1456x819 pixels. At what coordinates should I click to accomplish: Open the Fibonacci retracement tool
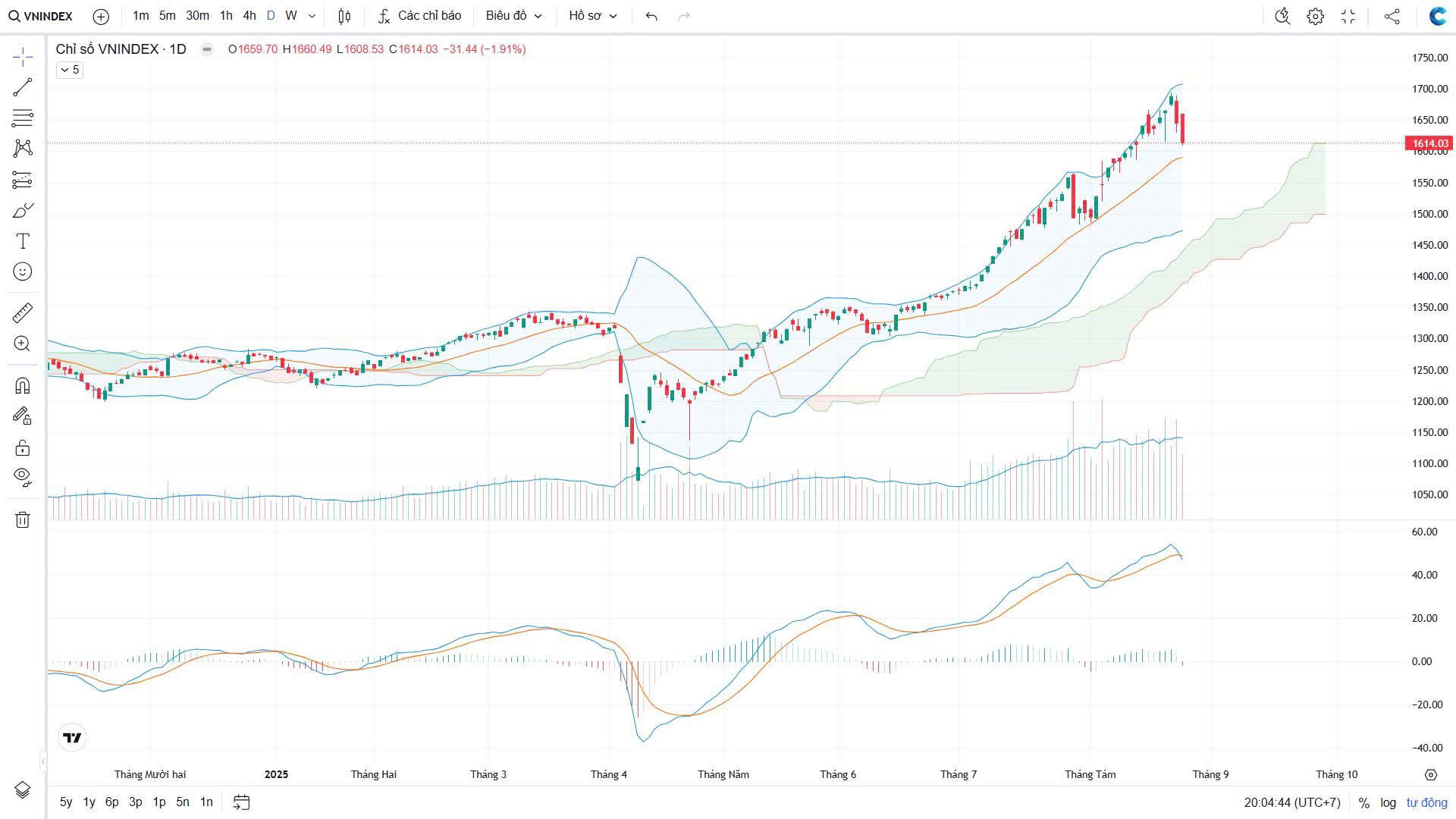click(23, 118)
